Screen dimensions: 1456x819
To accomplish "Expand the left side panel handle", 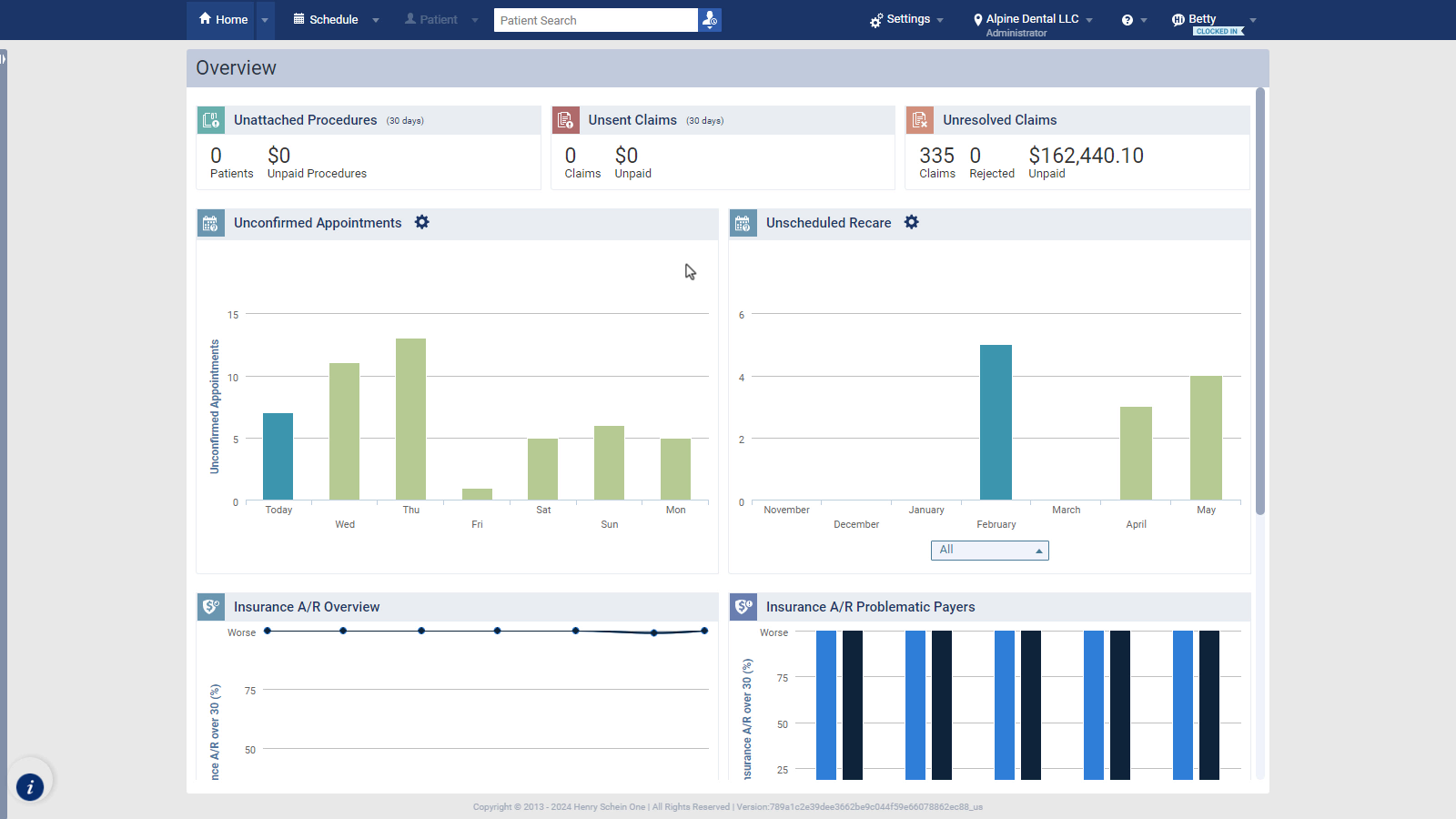I will coord(4,59).
